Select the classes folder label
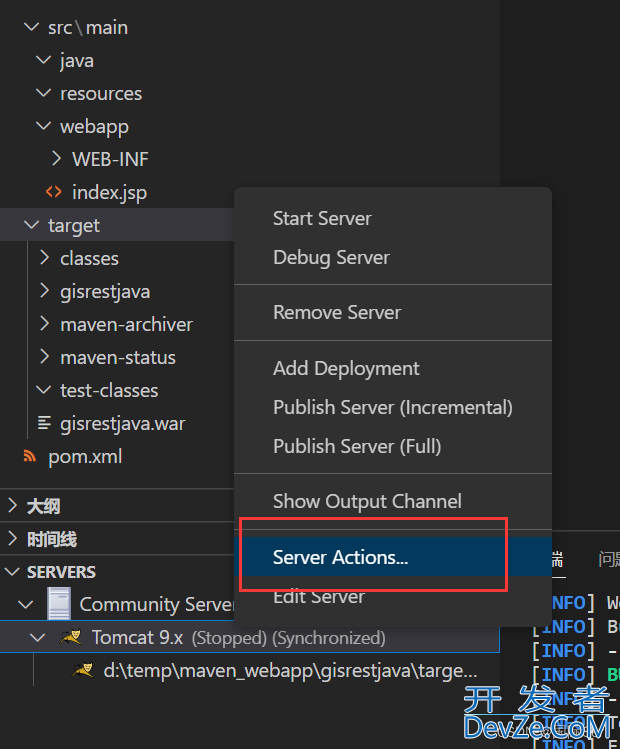The height and width of the screenshot is (749, 620). click(89, 258)
